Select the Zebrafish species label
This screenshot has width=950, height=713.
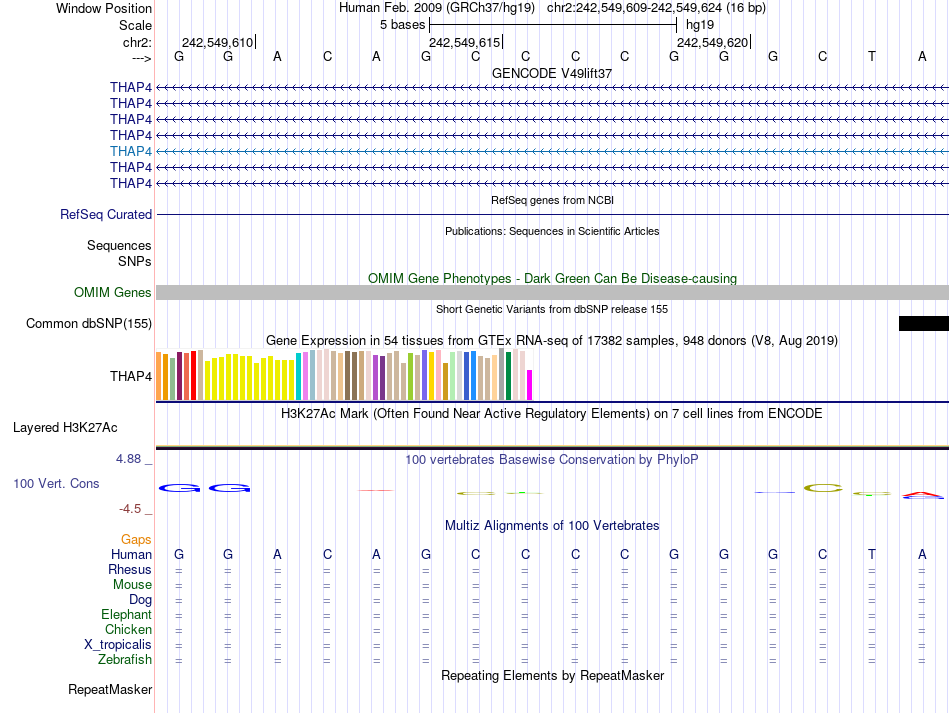pos(125,659)
